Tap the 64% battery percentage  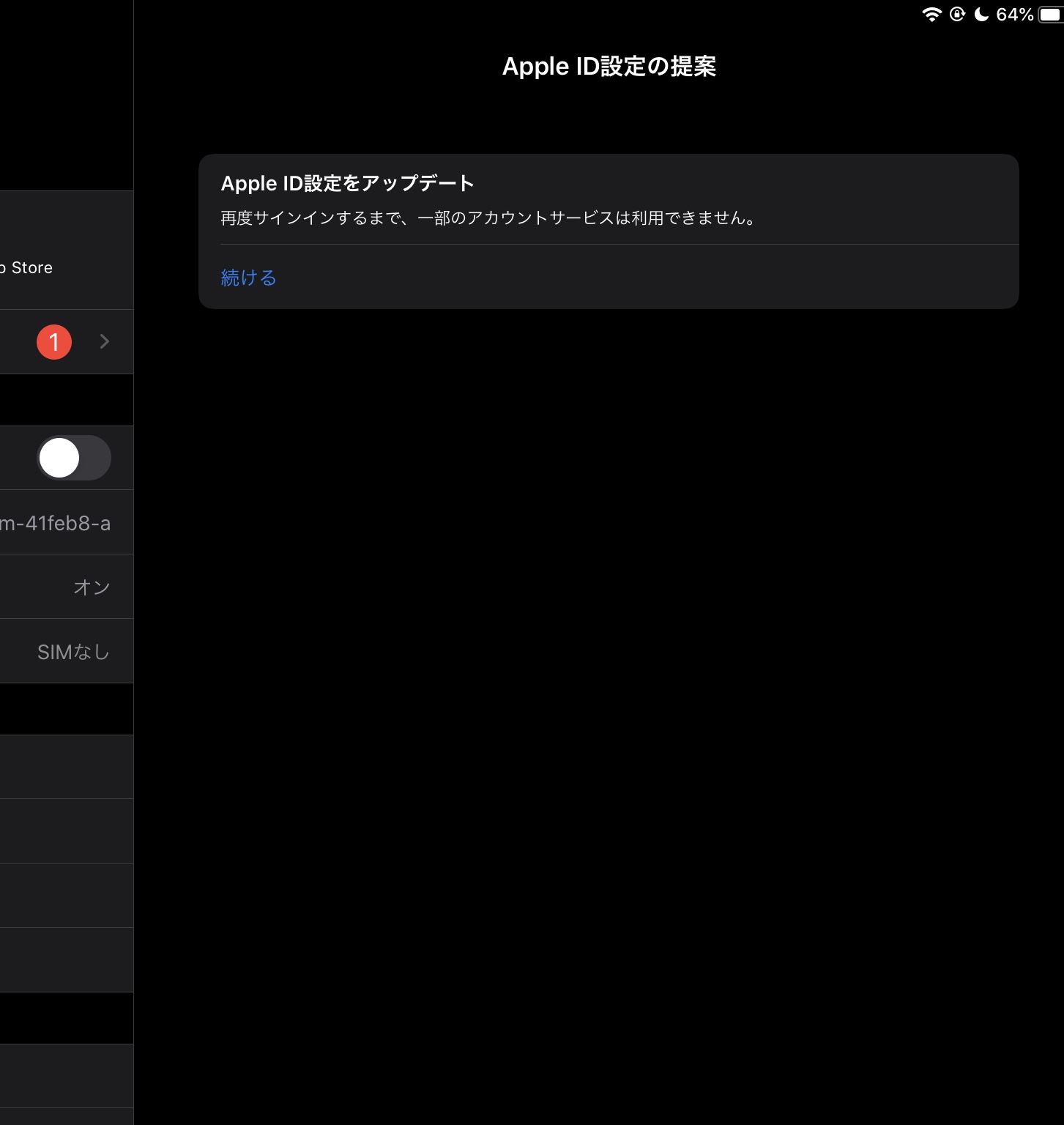point(1015,15)
